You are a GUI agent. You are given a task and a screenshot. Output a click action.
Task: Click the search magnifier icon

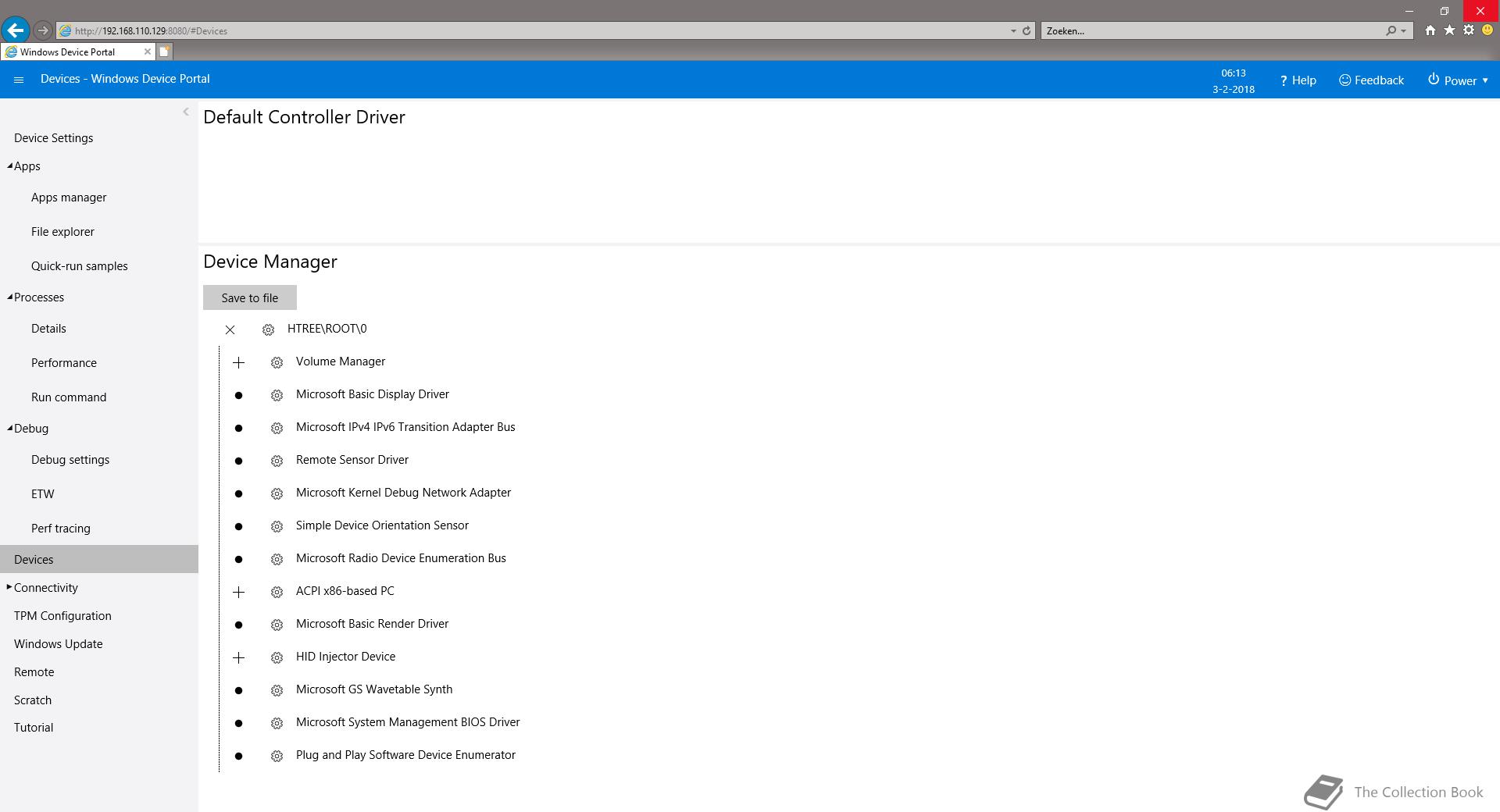pyautogui.click(x=1391, y=31)
